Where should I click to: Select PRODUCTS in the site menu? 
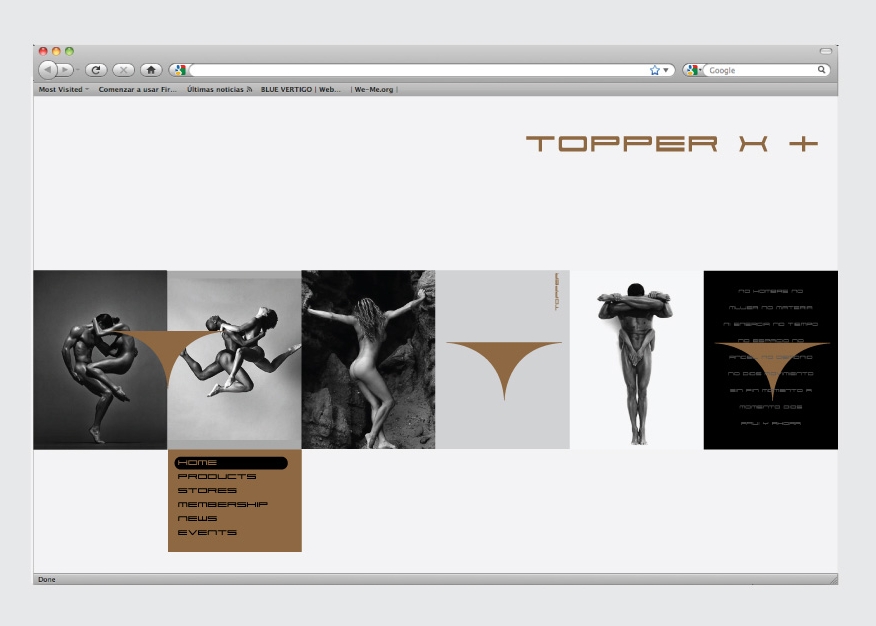pyautogui.click(x=217, y=476)
